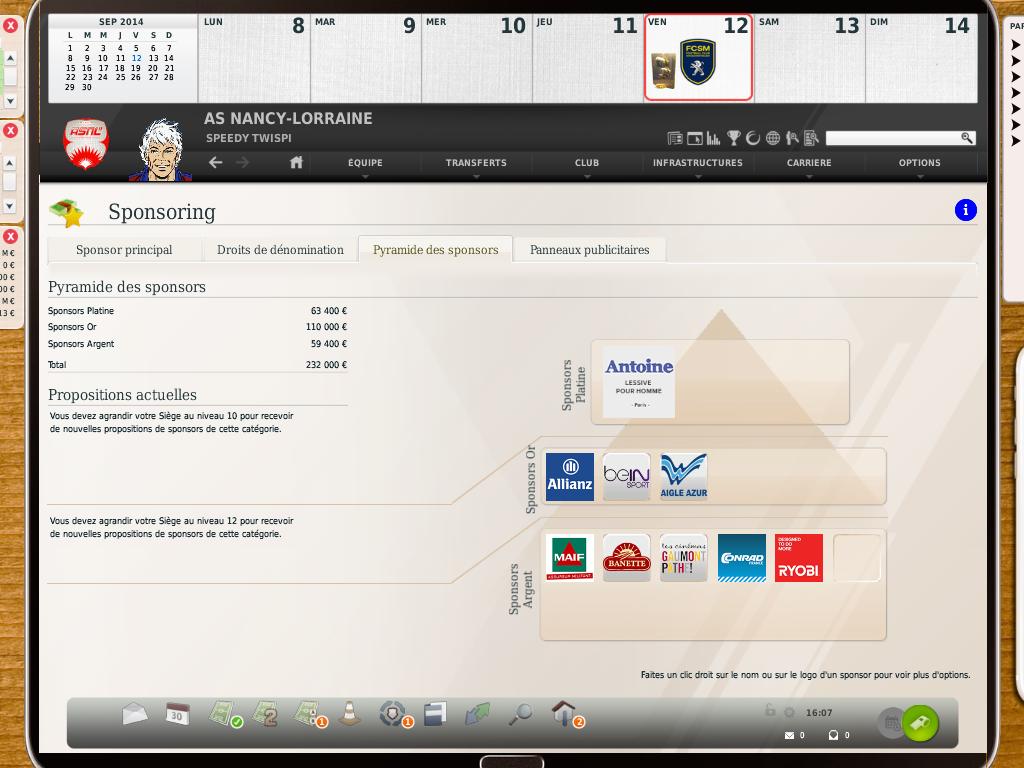Open the mailbox envelope in bottom bar
The width and height of the screenshot is (1024, 768).
[135, 713]
